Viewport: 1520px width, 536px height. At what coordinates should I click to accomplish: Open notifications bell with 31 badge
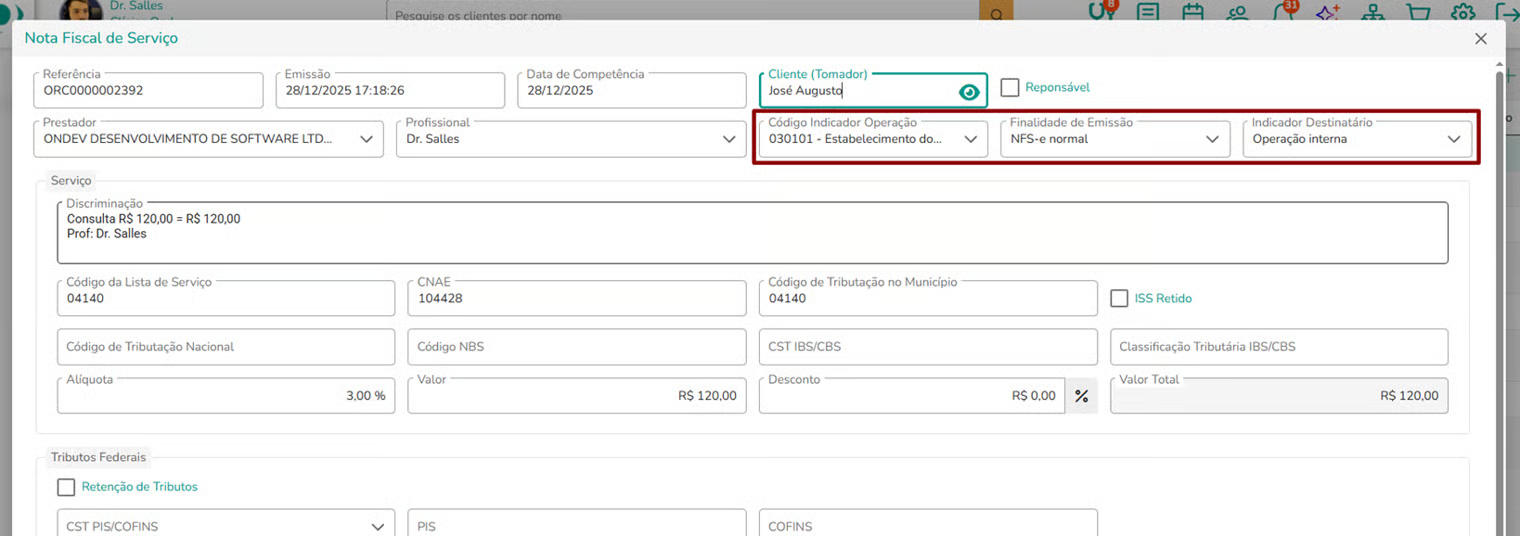click(x=1282, y=13)
